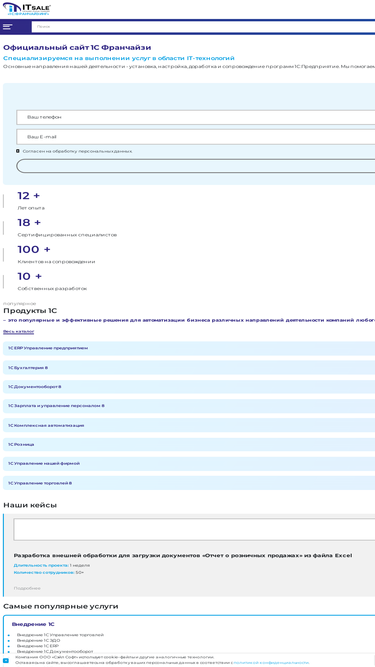The image size is (375, 667).
Task: Click the 'Наши кейсы' heading
Action: click(30, 505)
